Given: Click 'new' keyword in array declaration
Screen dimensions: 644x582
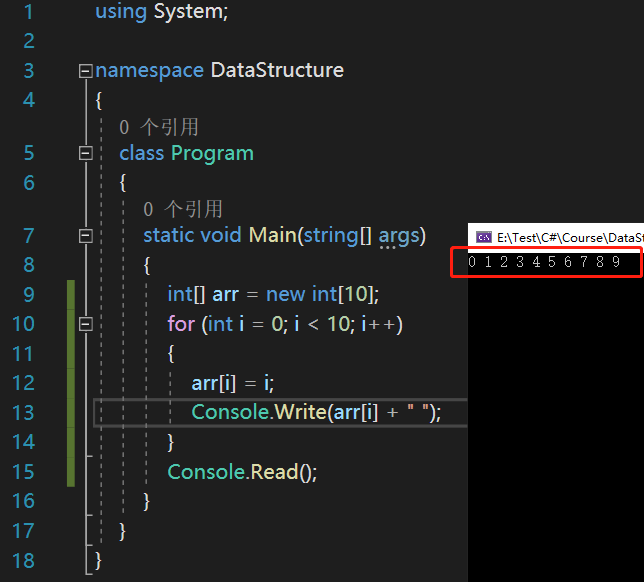Looking at the screenshot, I should (285, 294).
